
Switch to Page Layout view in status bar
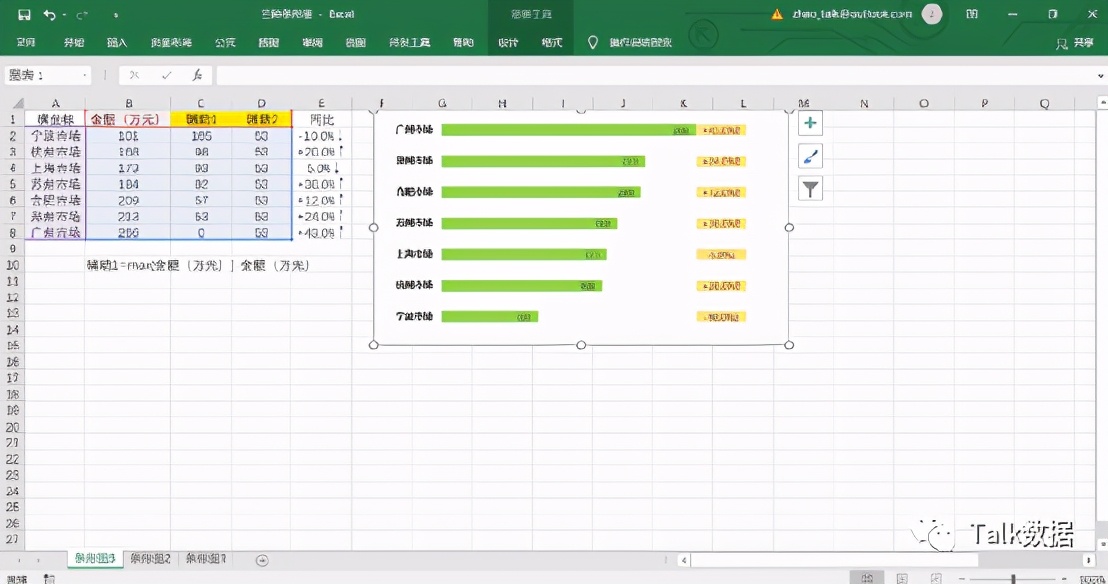click(902, 578)
